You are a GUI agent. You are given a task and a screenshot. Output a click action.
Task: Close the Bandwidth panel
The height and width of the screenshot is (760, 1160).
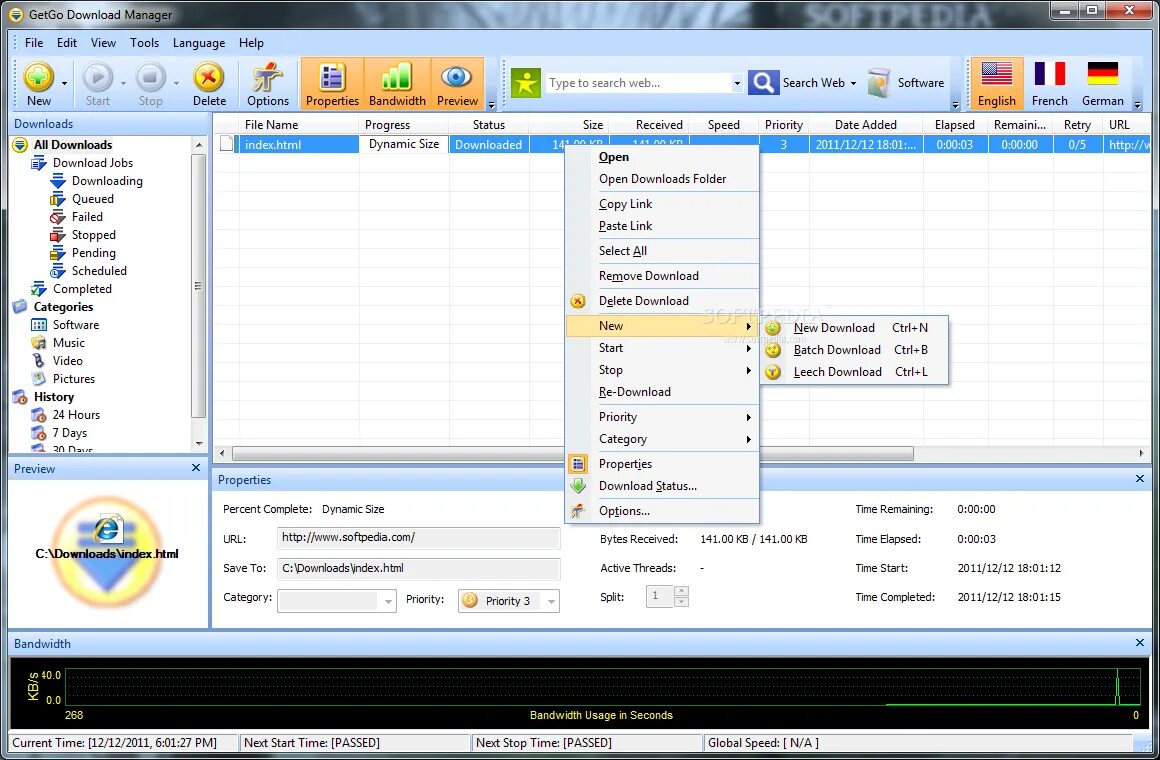click(x=1139, y=643)
